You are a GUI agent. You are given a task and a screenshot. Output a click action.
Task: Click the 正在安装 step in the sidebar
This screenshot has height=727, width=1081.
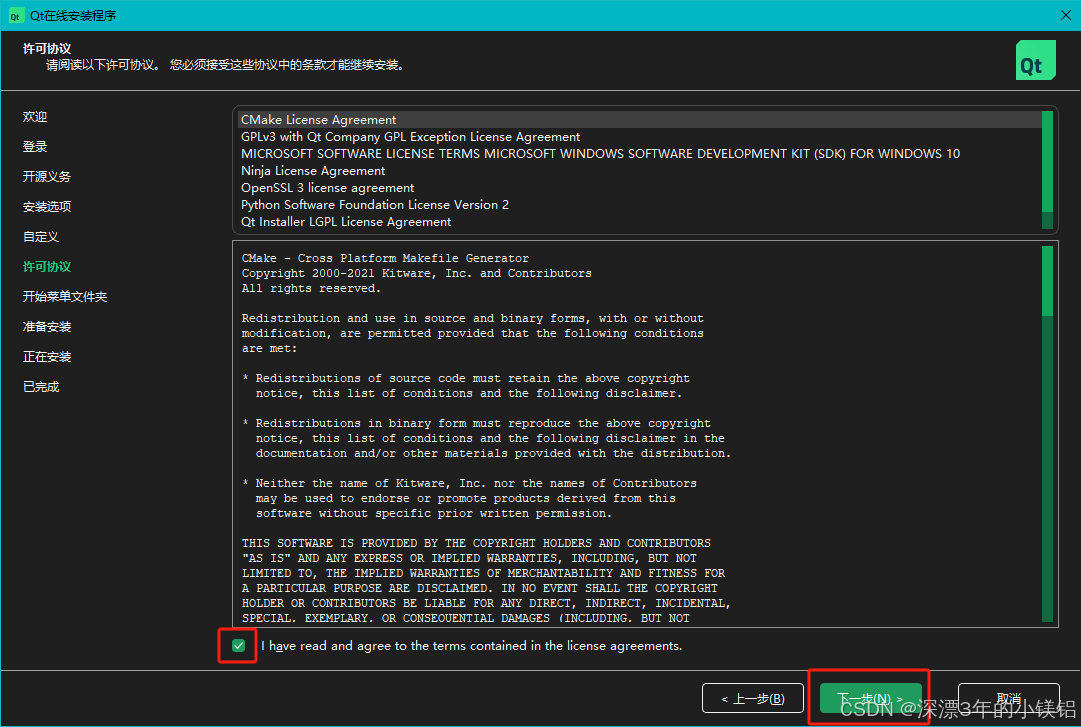pos(47,357)
